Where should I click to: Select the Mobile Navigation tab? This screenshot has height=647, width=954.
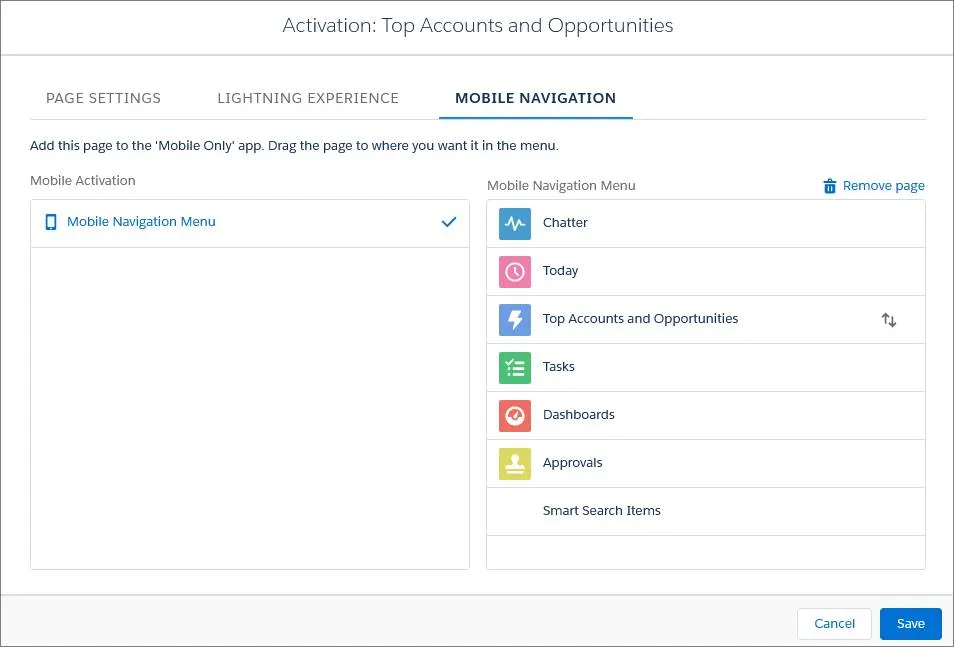(535, 98)
